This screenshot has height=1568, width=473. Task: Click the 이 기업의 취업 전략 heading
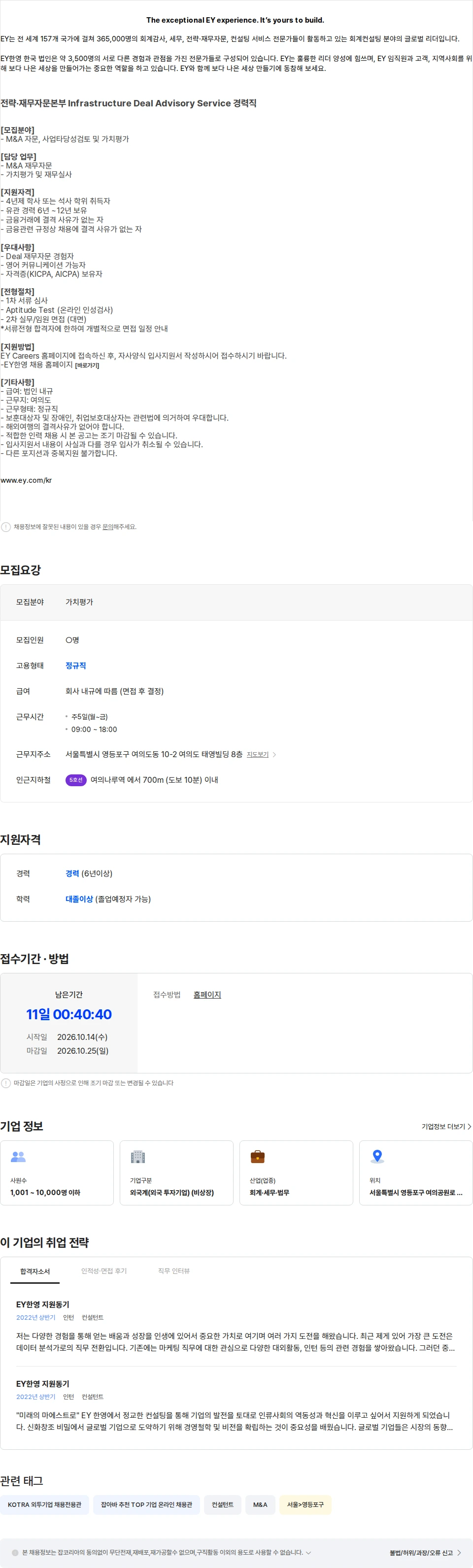(44, 1242)
